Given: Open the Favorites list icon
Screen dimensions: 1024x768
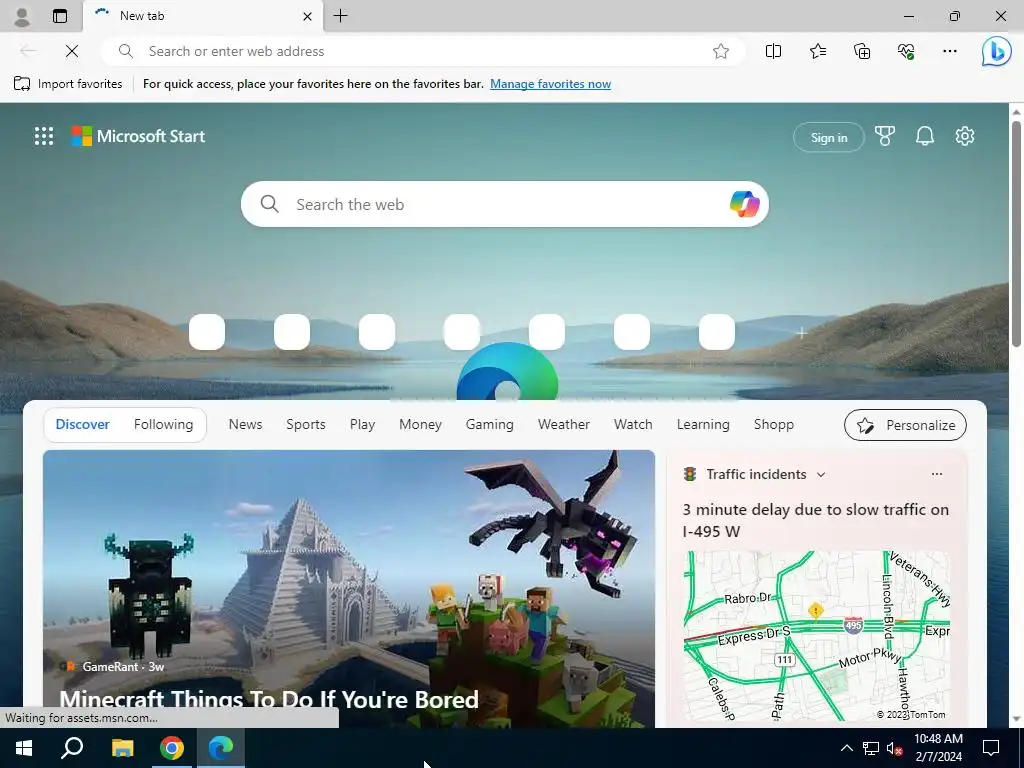Looking at the screenshot, I should point(818,51).
